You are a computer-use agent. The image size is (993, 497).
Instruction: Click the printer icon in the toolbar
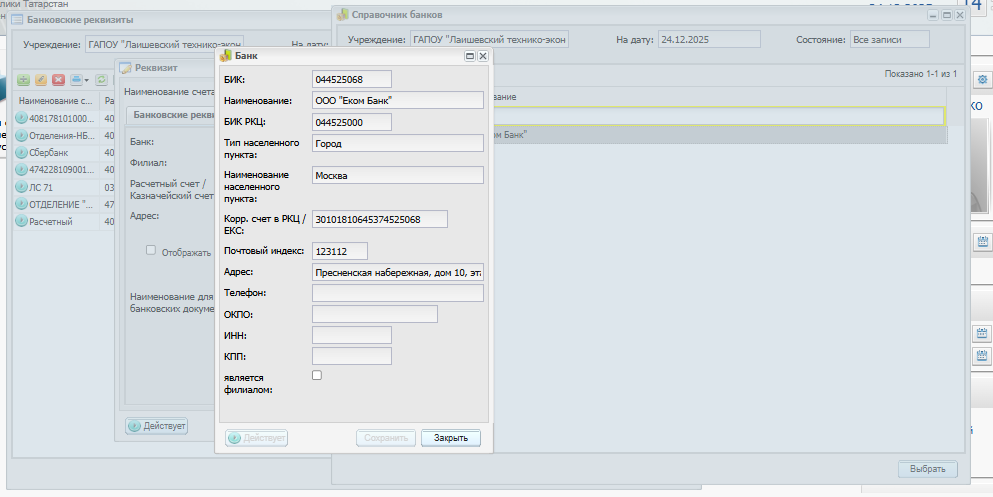click(76, 80)
